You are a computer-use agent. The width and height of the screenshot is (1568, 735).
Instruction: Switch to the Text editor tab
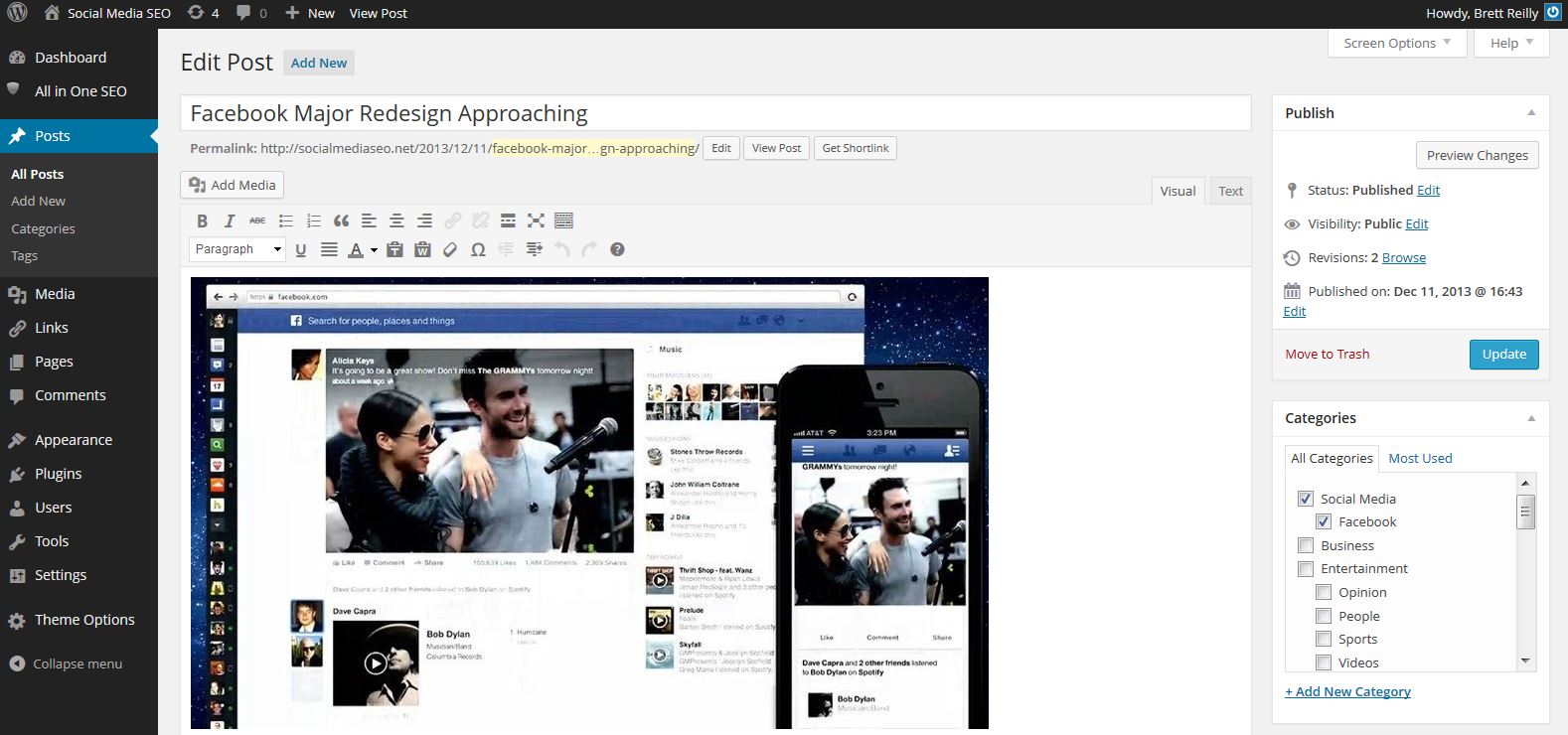[x=1230, y=191]
